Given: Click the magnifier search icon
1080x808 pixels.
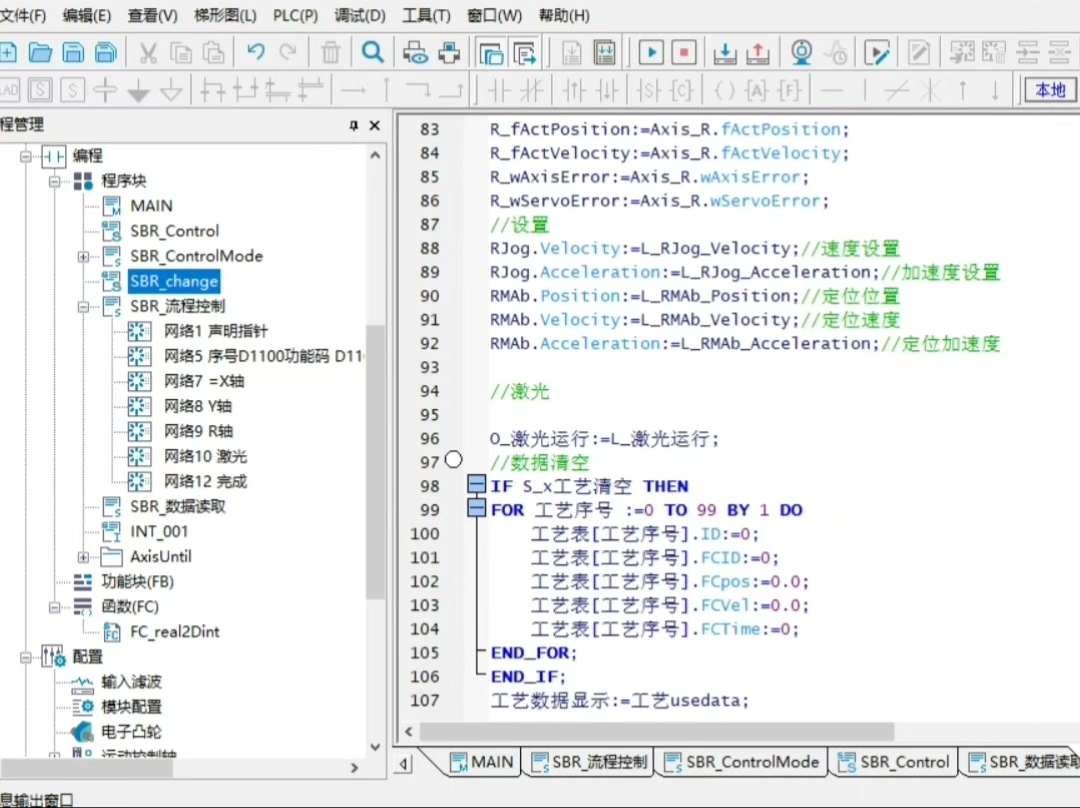Looking at the screenshot, I should coord(373,52).
